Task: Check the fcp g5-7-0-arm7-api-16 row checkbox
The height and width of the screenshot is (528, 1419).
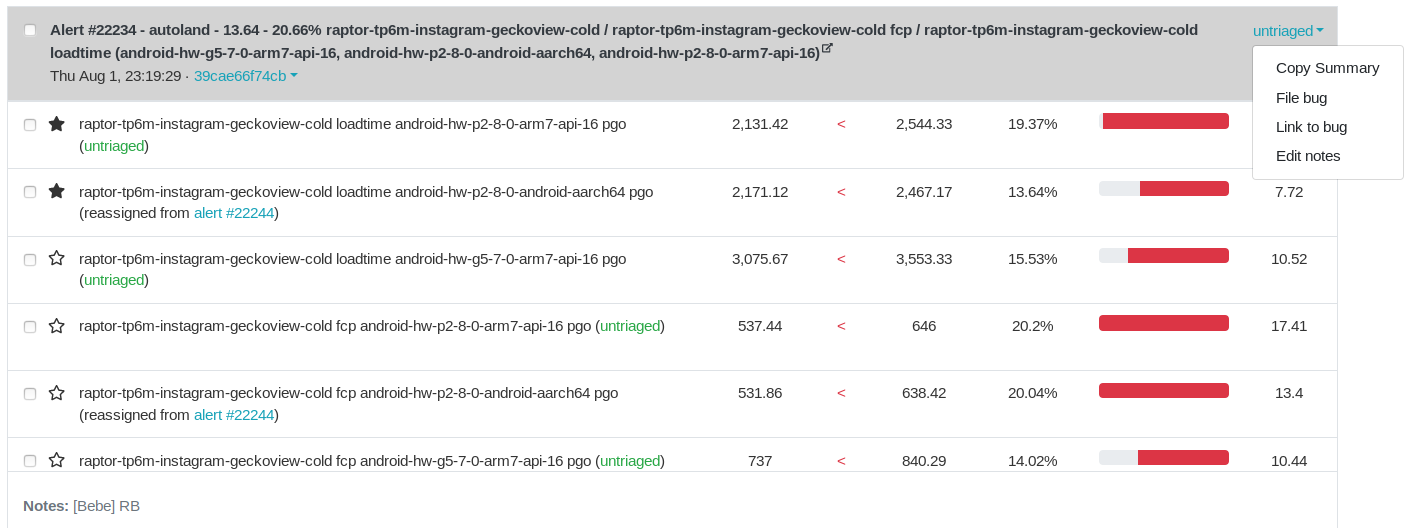Action: click(x=30, y=461)
